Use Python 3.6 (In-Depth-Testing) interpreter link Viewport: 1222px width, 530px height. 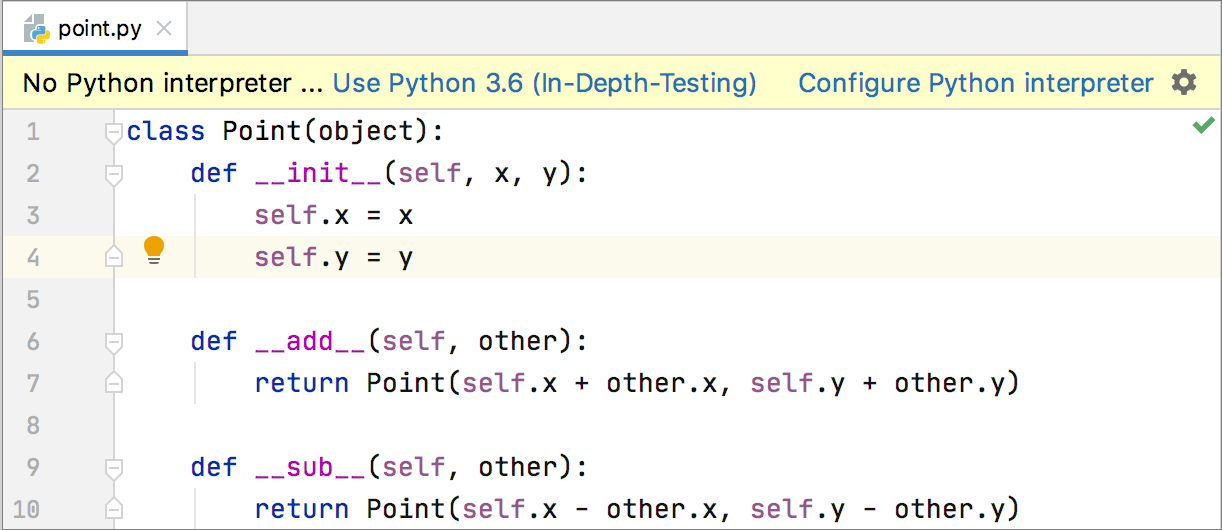544,83
